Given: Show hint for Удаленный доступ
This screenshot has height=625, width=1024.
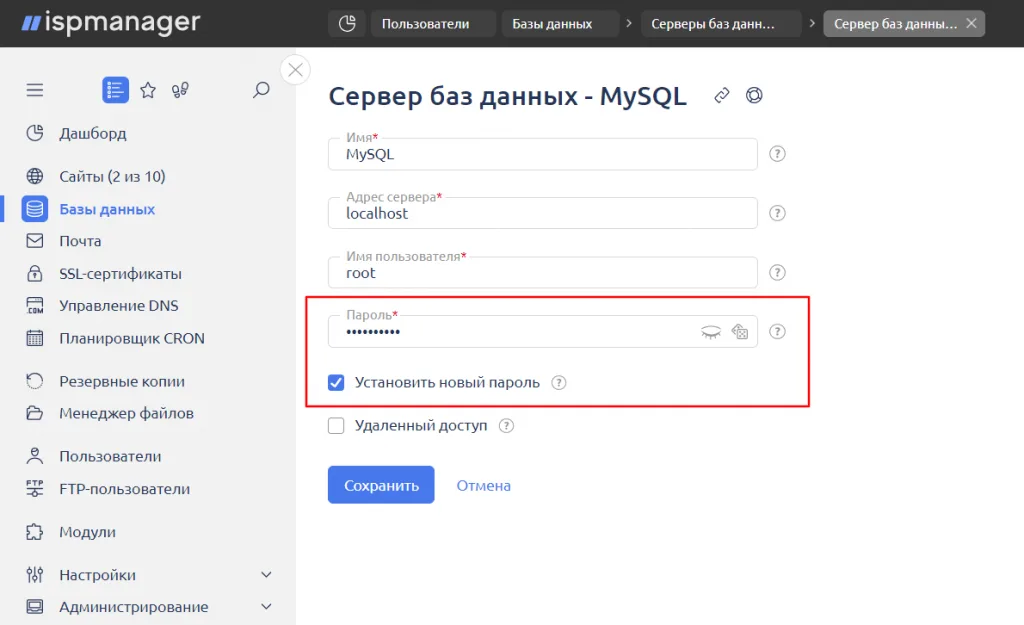Looking at the screenshot, I should (x=506, y=426).
